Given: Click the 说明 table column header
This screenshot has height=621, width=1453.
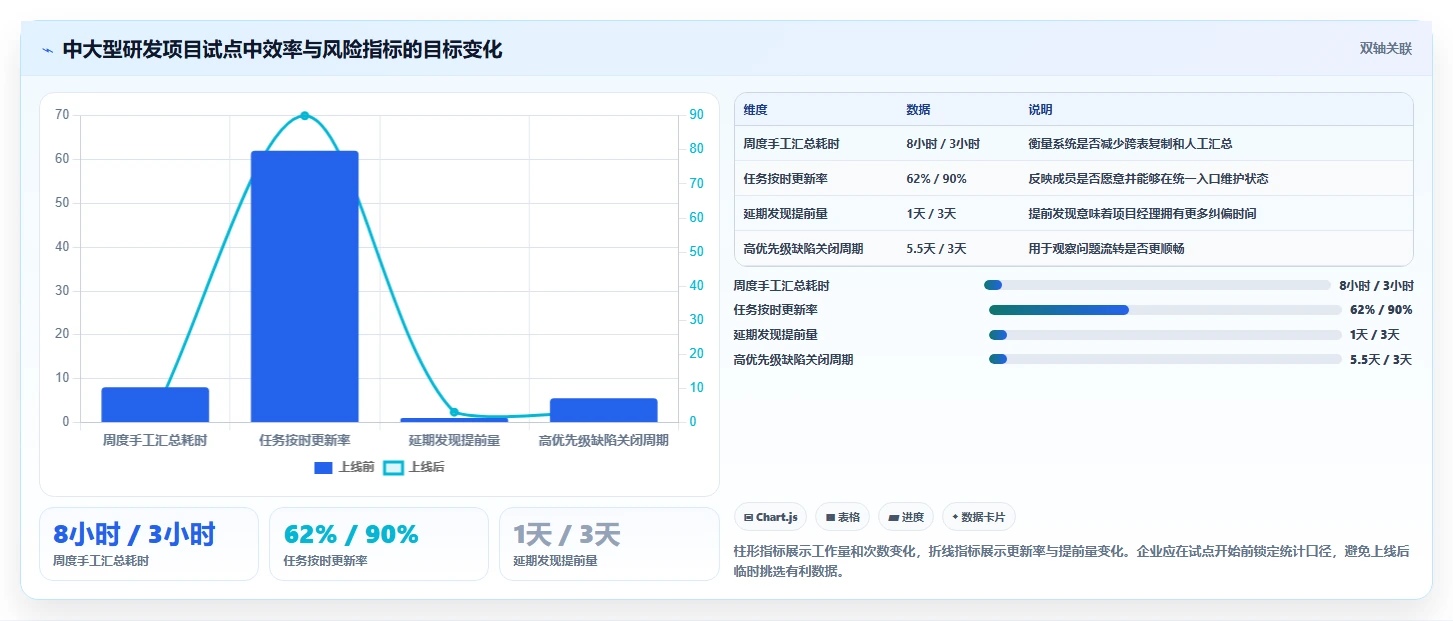Looking at the screenshot, I should pyautogui.click(x=1040, y=110).
